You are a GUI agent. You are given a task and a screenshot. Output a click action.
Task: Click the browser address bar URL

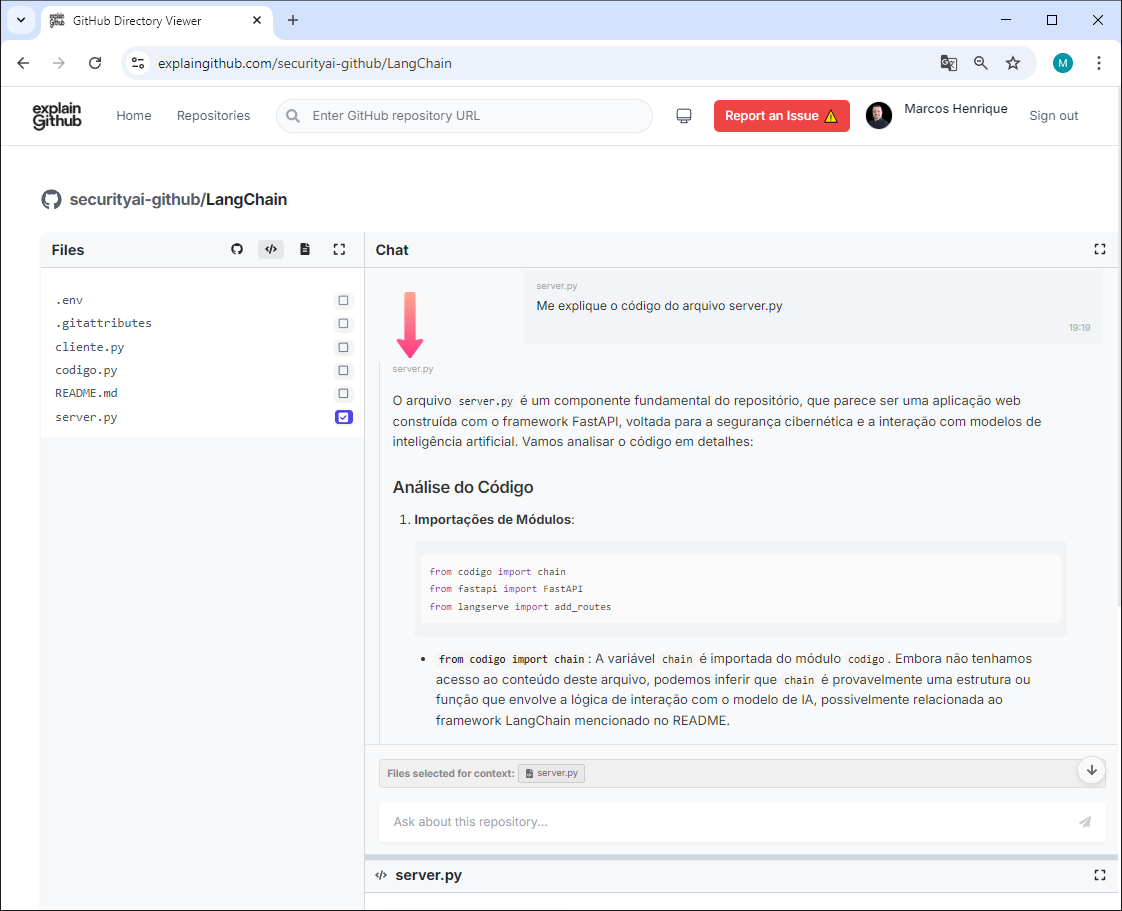tap(305, 64)
